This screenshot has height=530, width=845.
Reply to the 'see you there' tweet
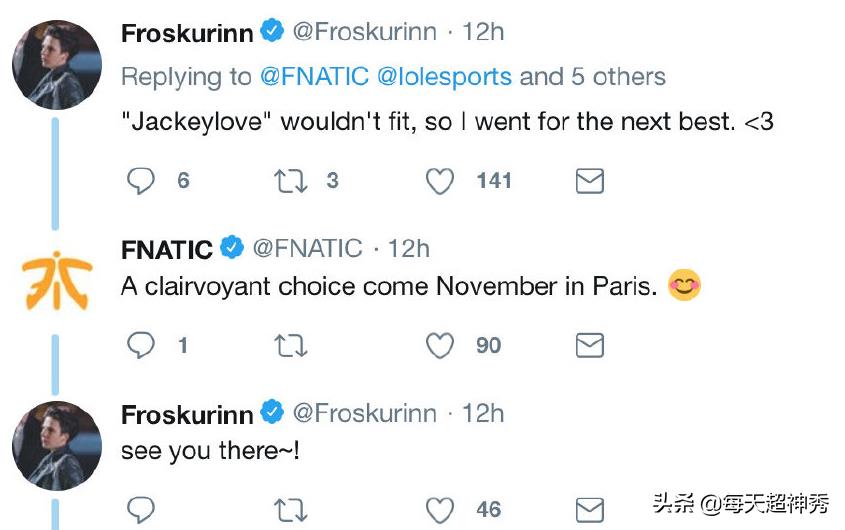pyautogui.click(x=141, y=509)
